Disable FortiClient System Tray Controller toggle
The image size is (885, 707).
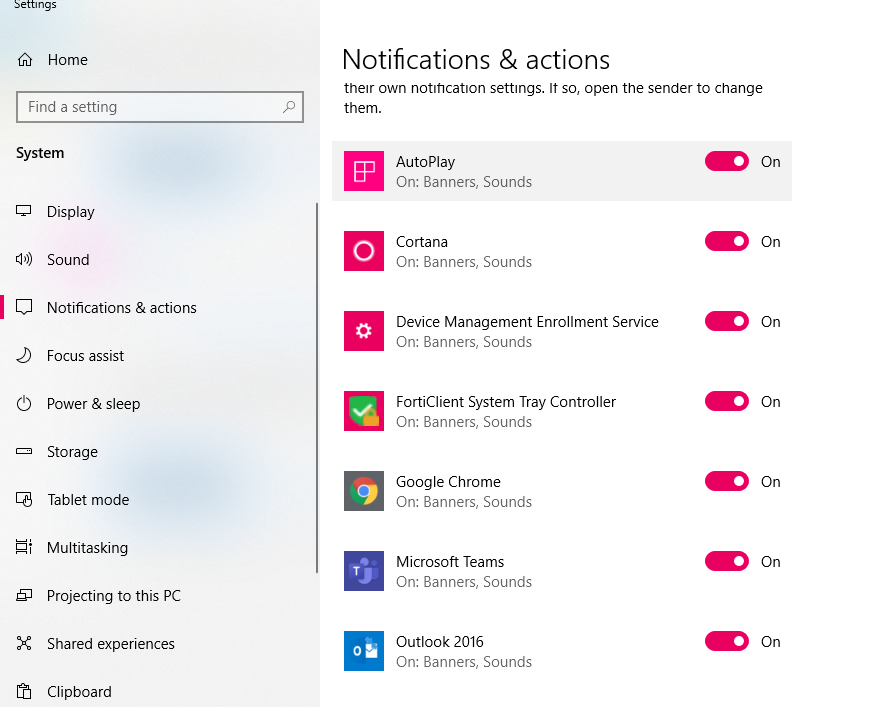point(727,402)
